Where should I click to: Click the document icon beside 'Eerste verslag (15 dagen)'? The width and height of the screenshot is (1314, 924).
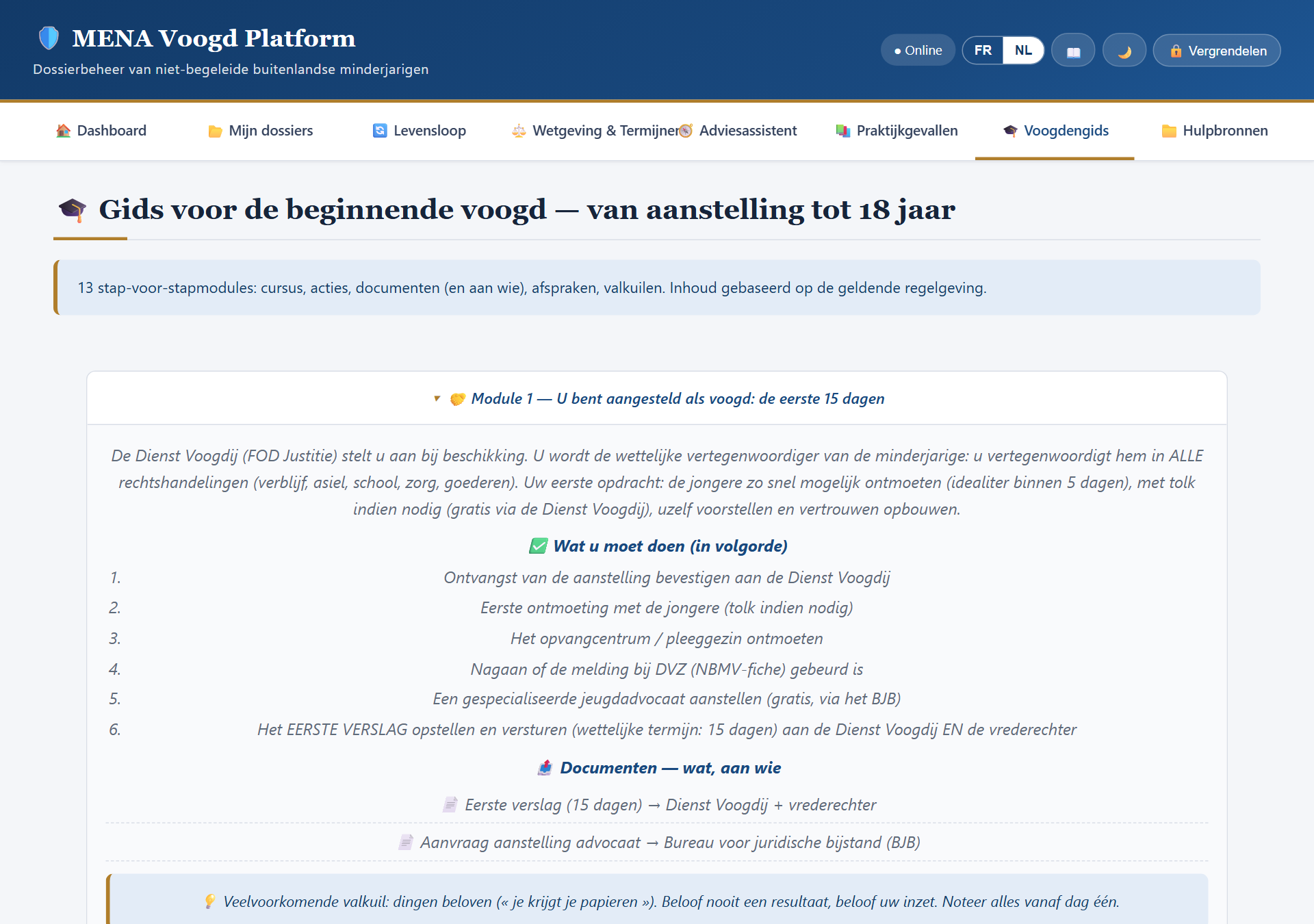[x=450, y=805]
